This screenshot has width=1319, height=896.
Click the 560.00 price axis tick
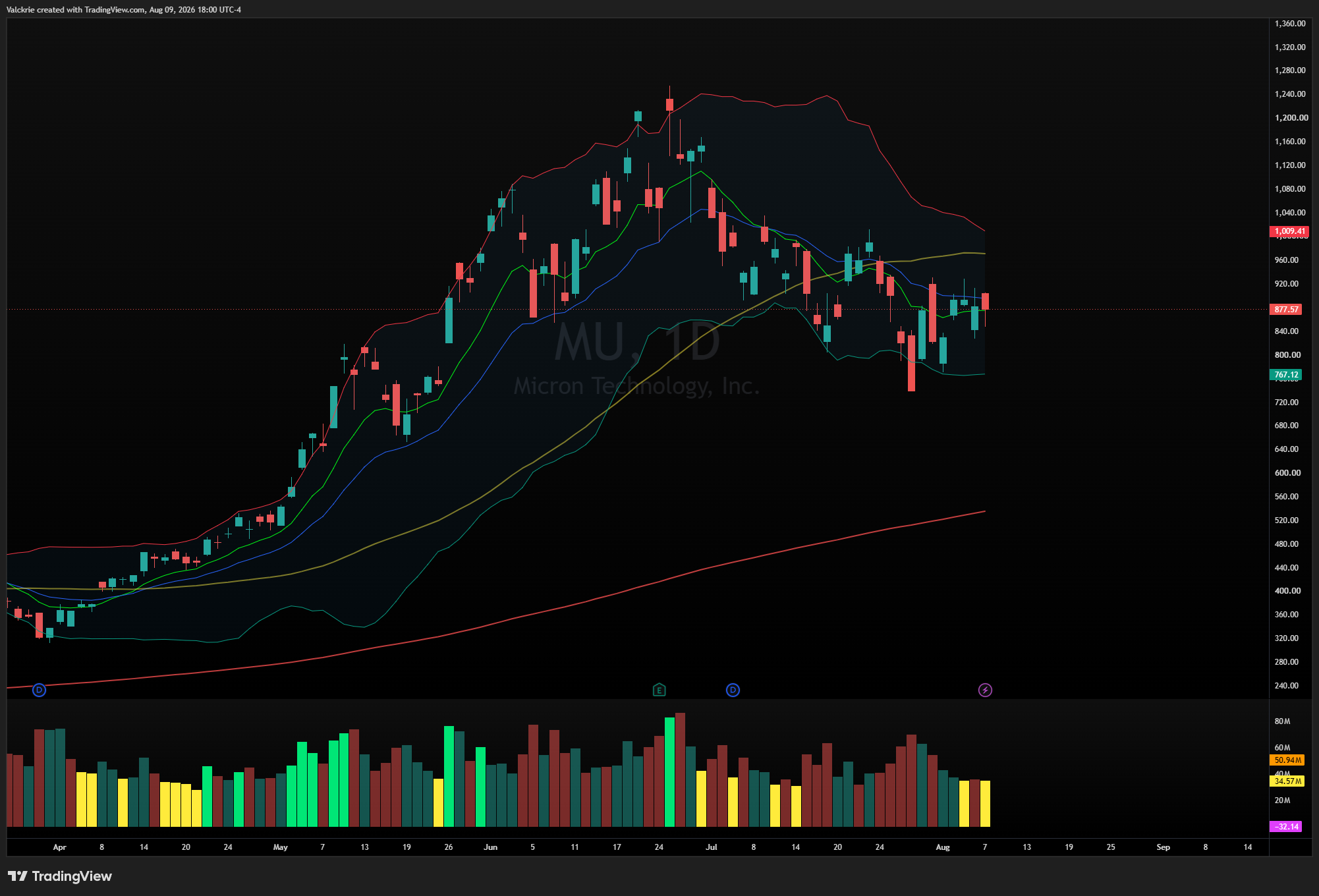click(1287, 497)
